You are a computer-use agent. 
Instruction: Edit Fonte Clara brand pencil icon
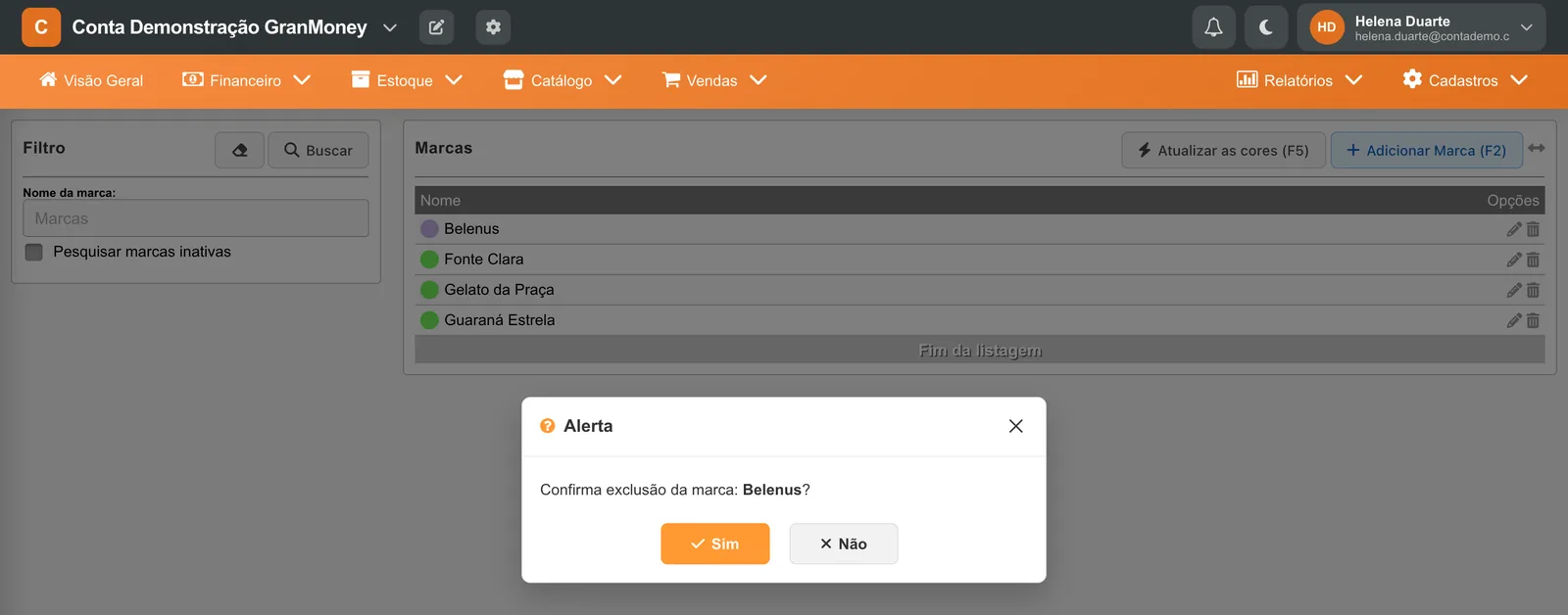coord(1514,260)
